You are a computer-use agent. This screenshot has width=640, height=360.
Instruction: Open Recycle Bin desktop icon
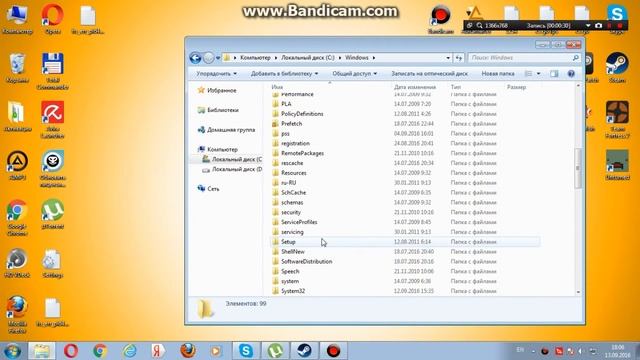18,68
